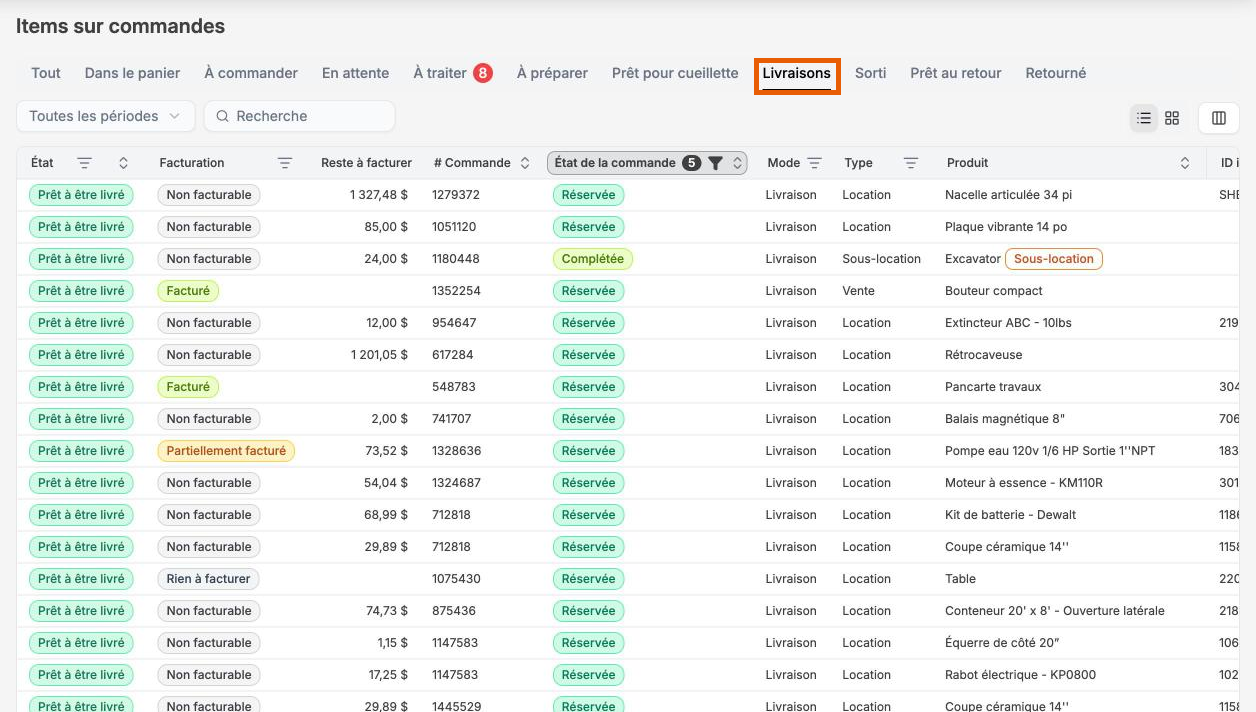
Task: Open the Prêt pour cueillette tab
Action: coord(675,73)
